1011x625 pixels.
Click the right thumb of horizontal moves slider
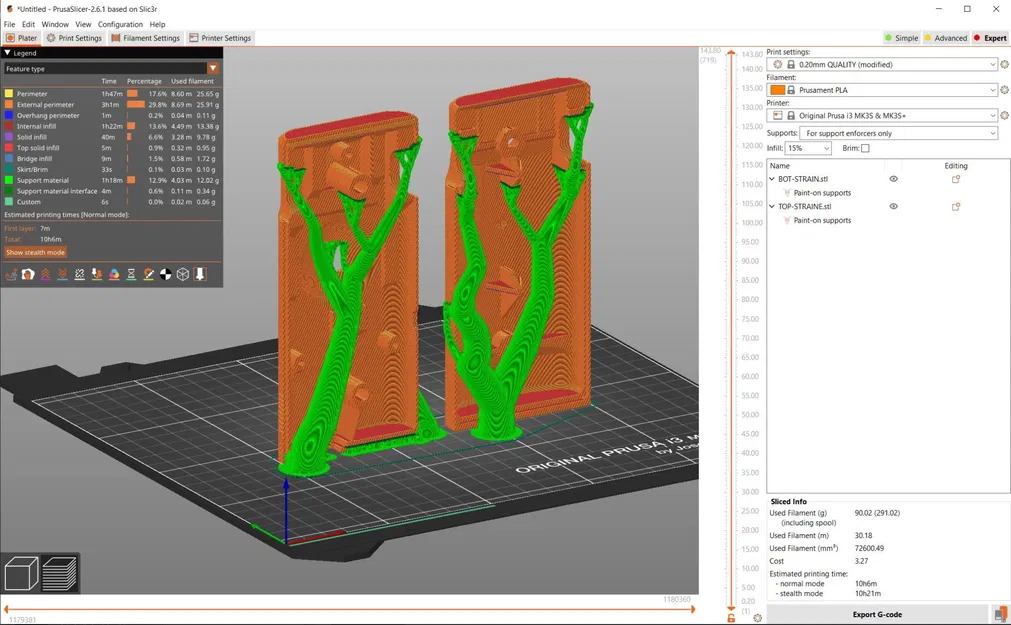(x=692, y=609)
